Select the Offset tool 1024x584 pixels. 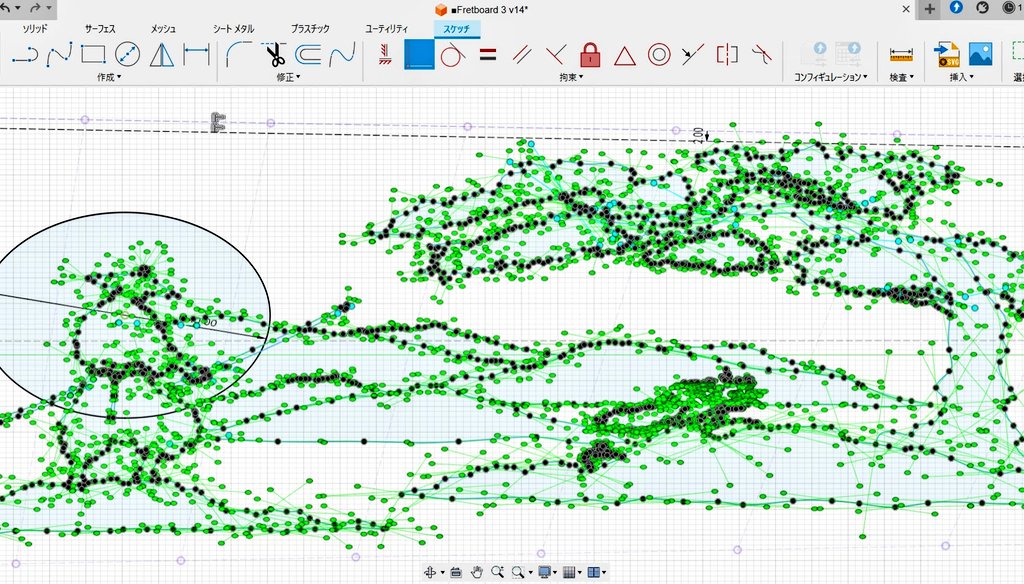pyautogui.click(x=308, y=55)
